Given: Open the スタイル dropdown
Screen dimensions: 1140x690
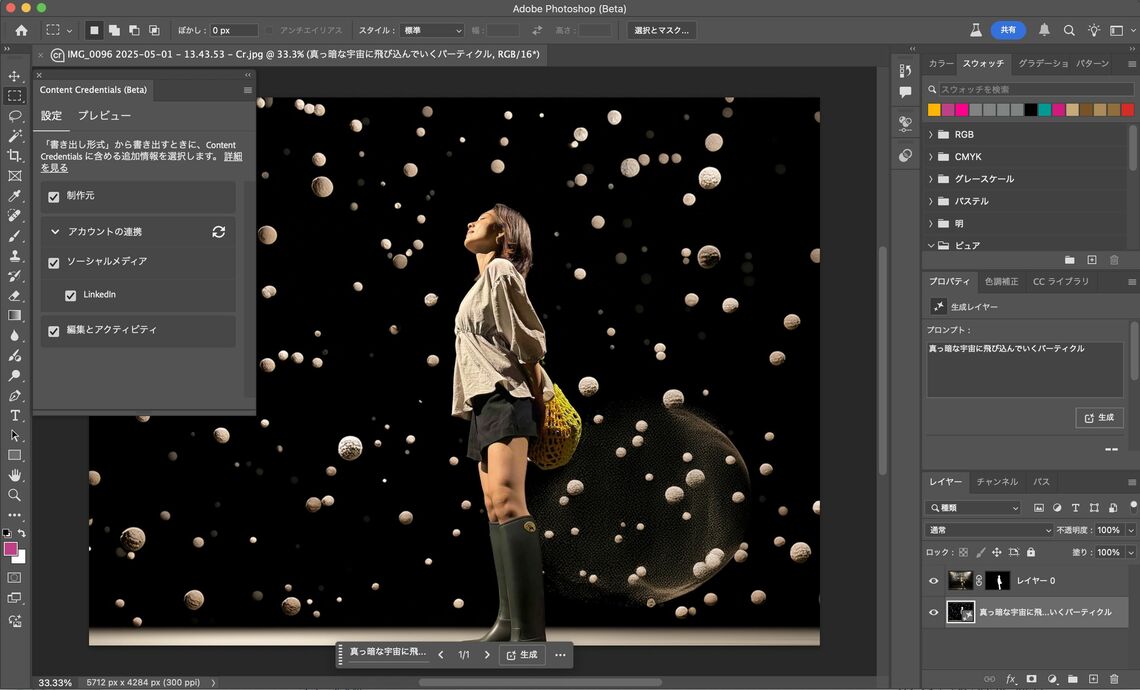Looking at the screenshot, I should pyautogui.click(x=432, y=31).
